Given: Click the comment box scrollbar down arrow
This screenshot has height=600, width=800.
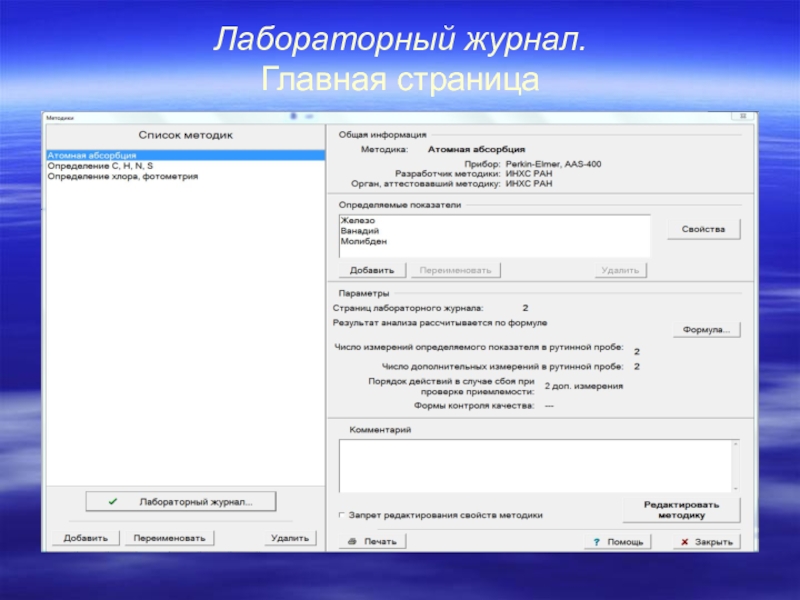Looking at the screenshot, I should pyautogui.click(x=735, y=488).
